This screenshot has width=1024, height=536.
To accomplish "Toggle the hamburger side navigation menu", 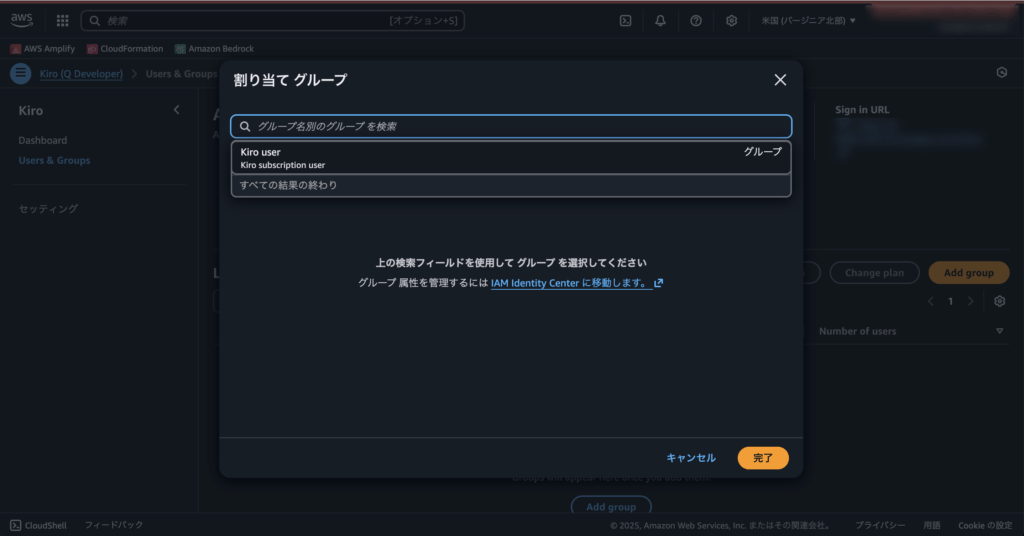I will click(x=20, y=73).
